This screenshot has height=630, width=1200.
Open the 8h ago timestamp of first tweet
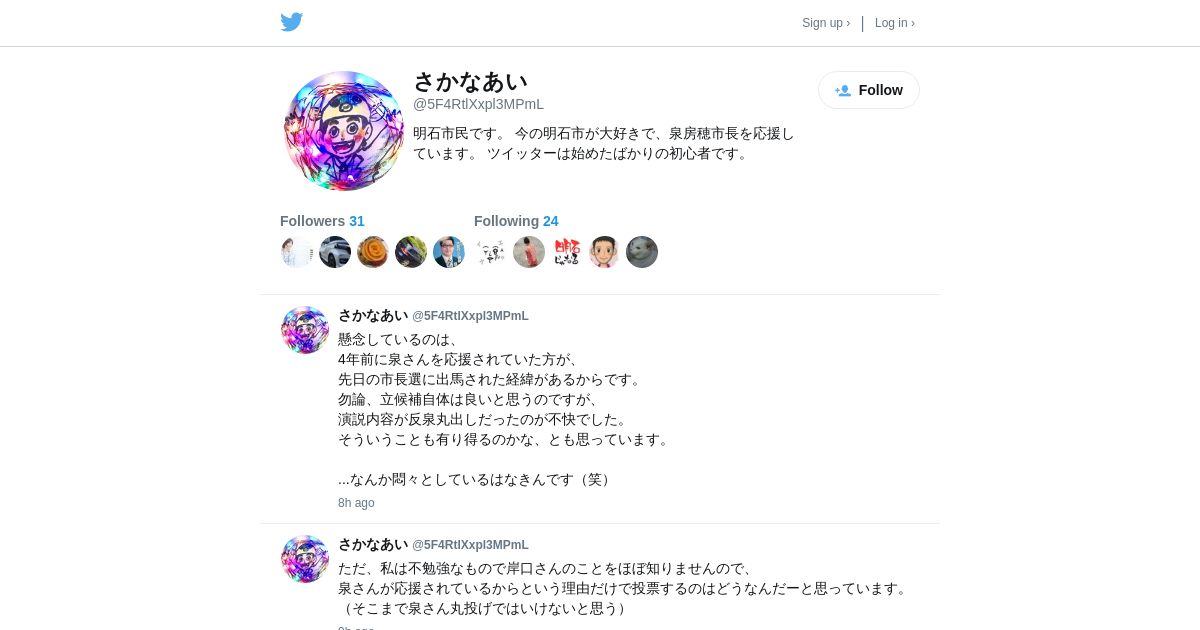click(x=356, y=503)
